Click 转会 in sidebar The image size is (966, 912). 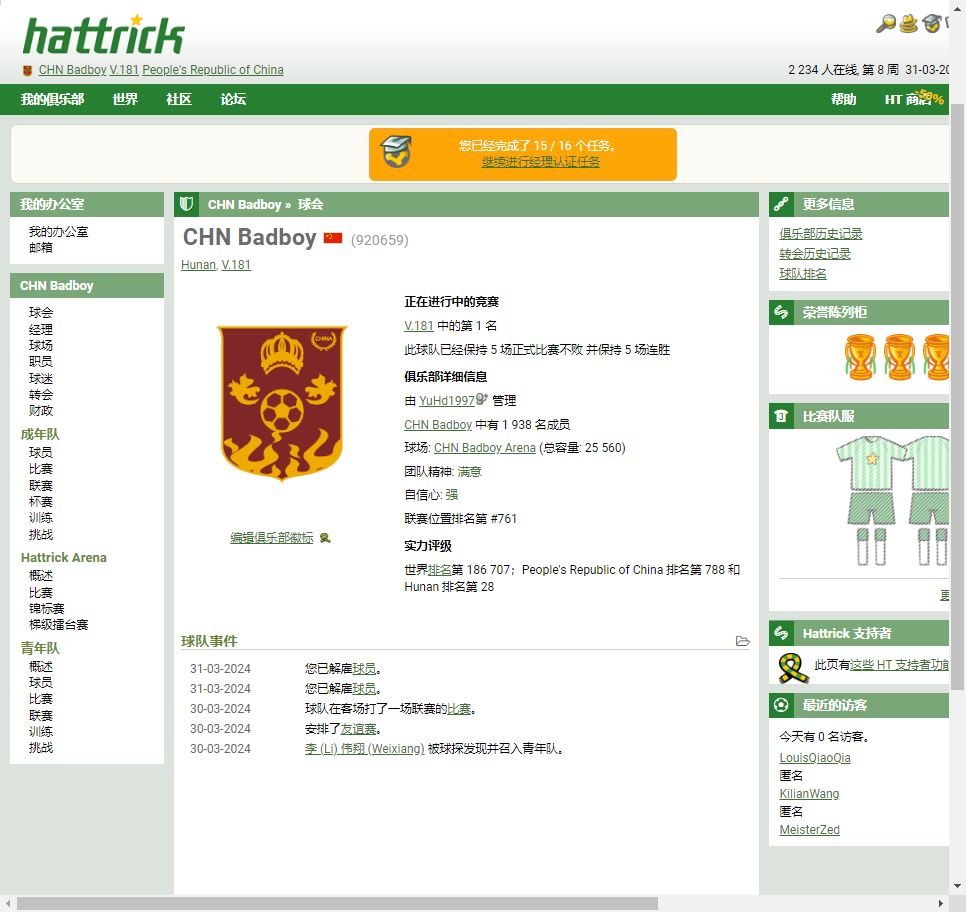point(41,394)
